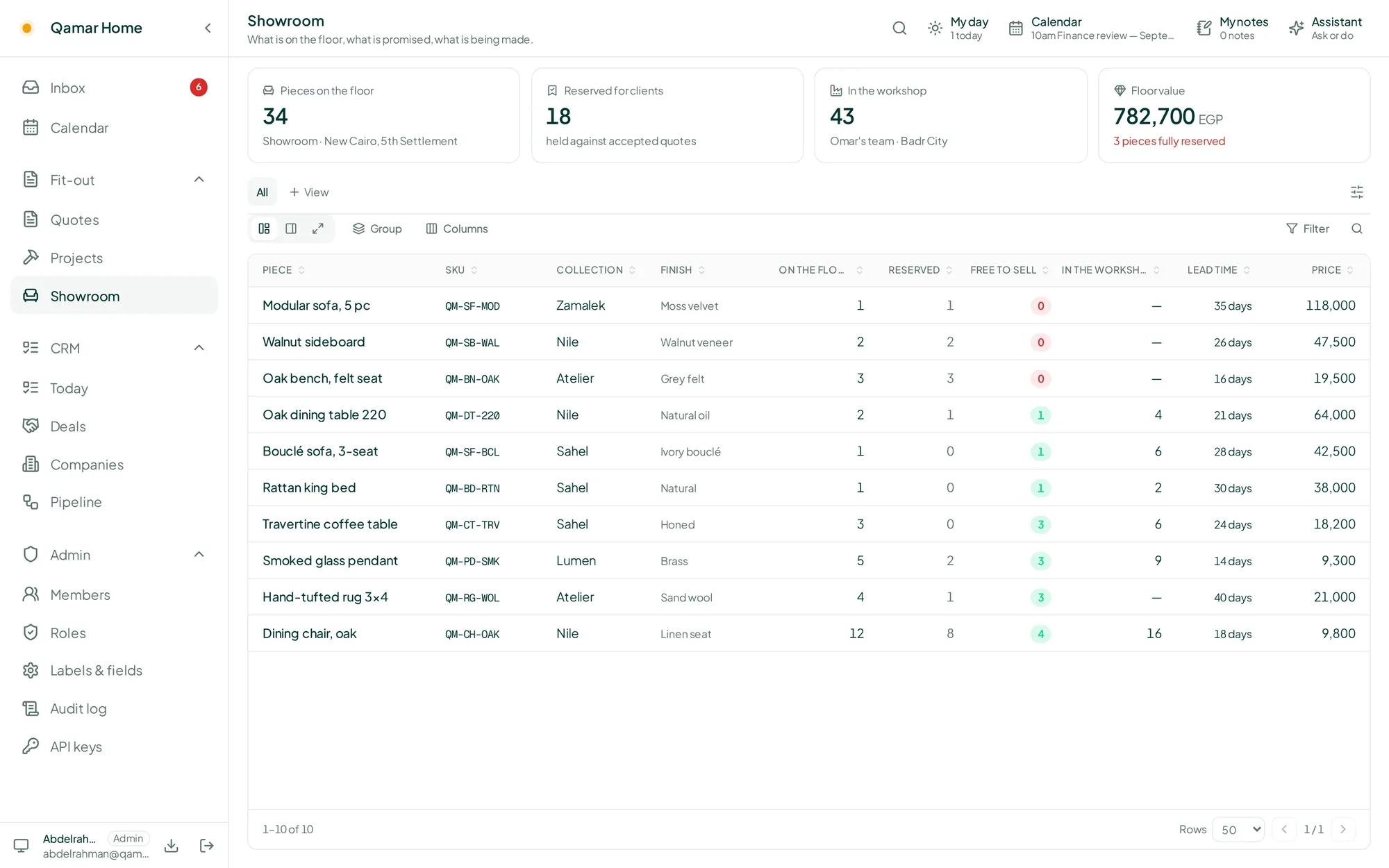Open search with the magnifier icon in header

(x=899, y=28)
